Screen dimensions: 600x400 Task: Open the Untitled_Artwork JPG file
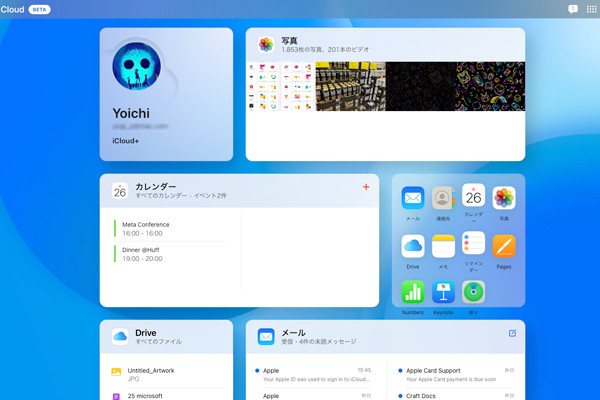point(166,374)
